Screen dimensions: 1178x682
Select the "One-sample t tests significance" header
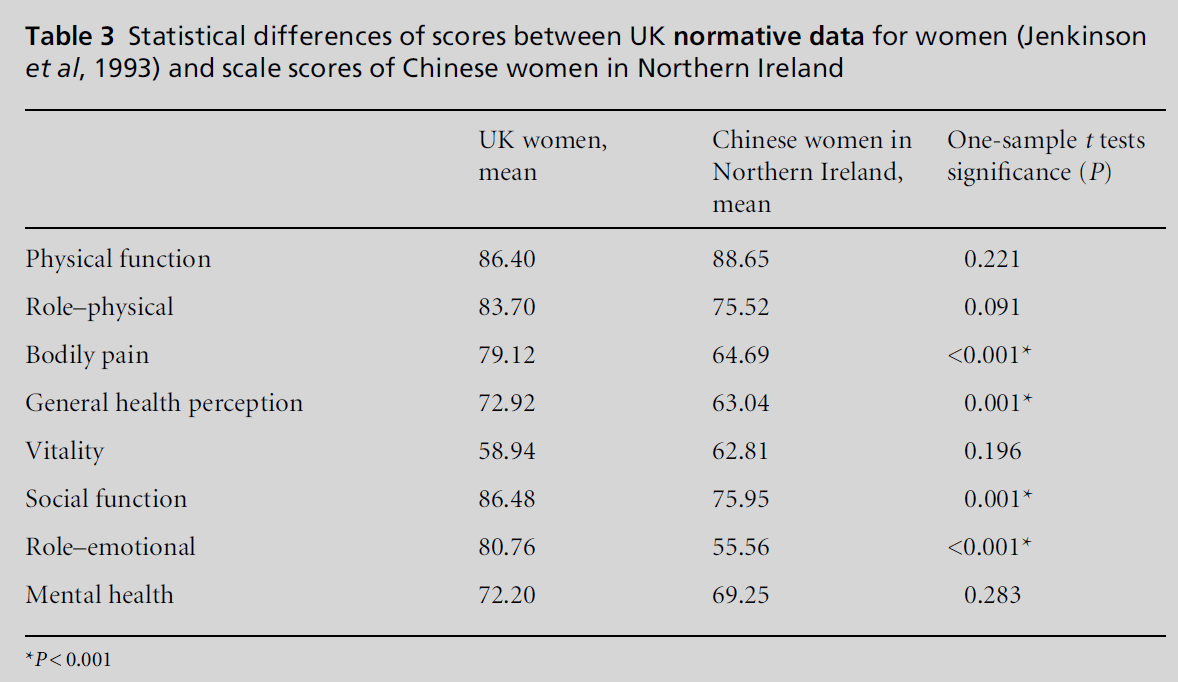click(1045, 156)
